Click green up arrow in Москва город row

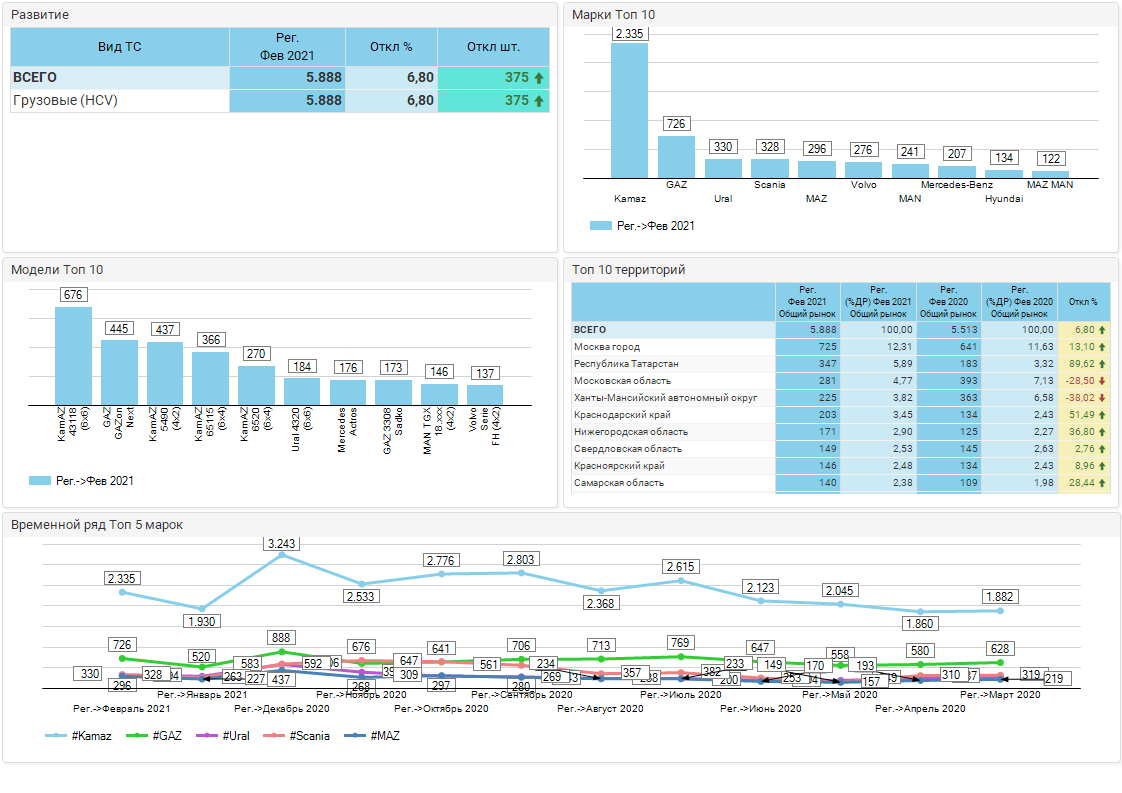pyautogui.click(x=1102, y=347)
